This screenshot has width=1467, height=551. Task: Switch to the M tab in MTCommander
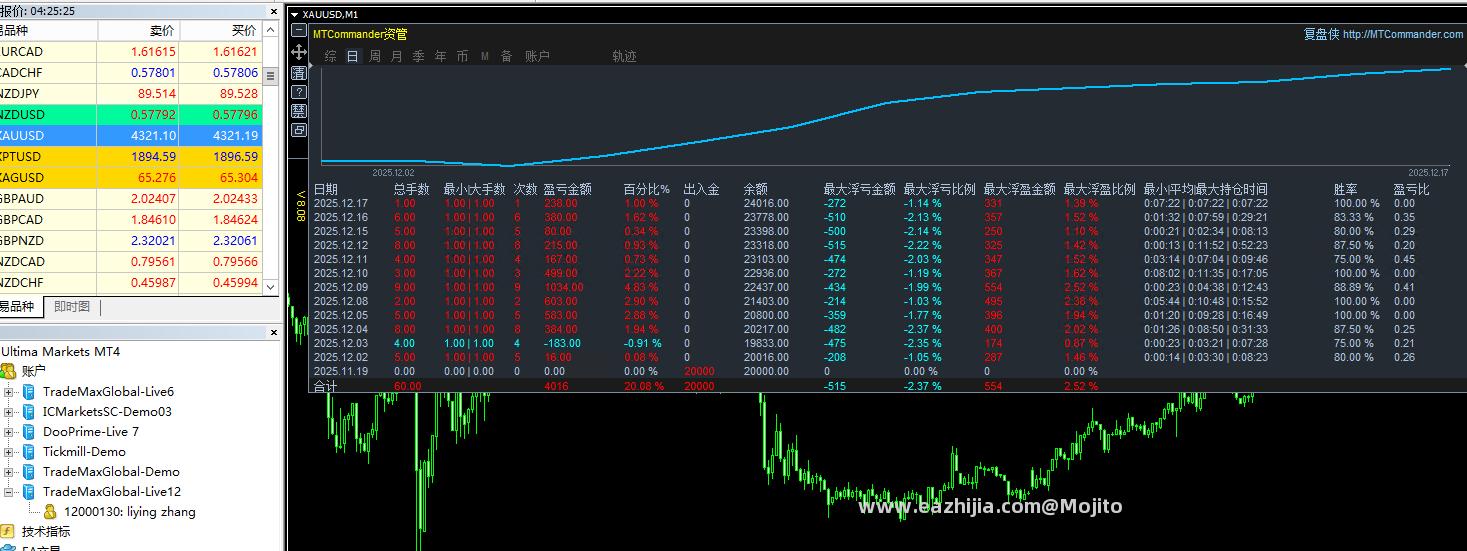coord(485,57)
